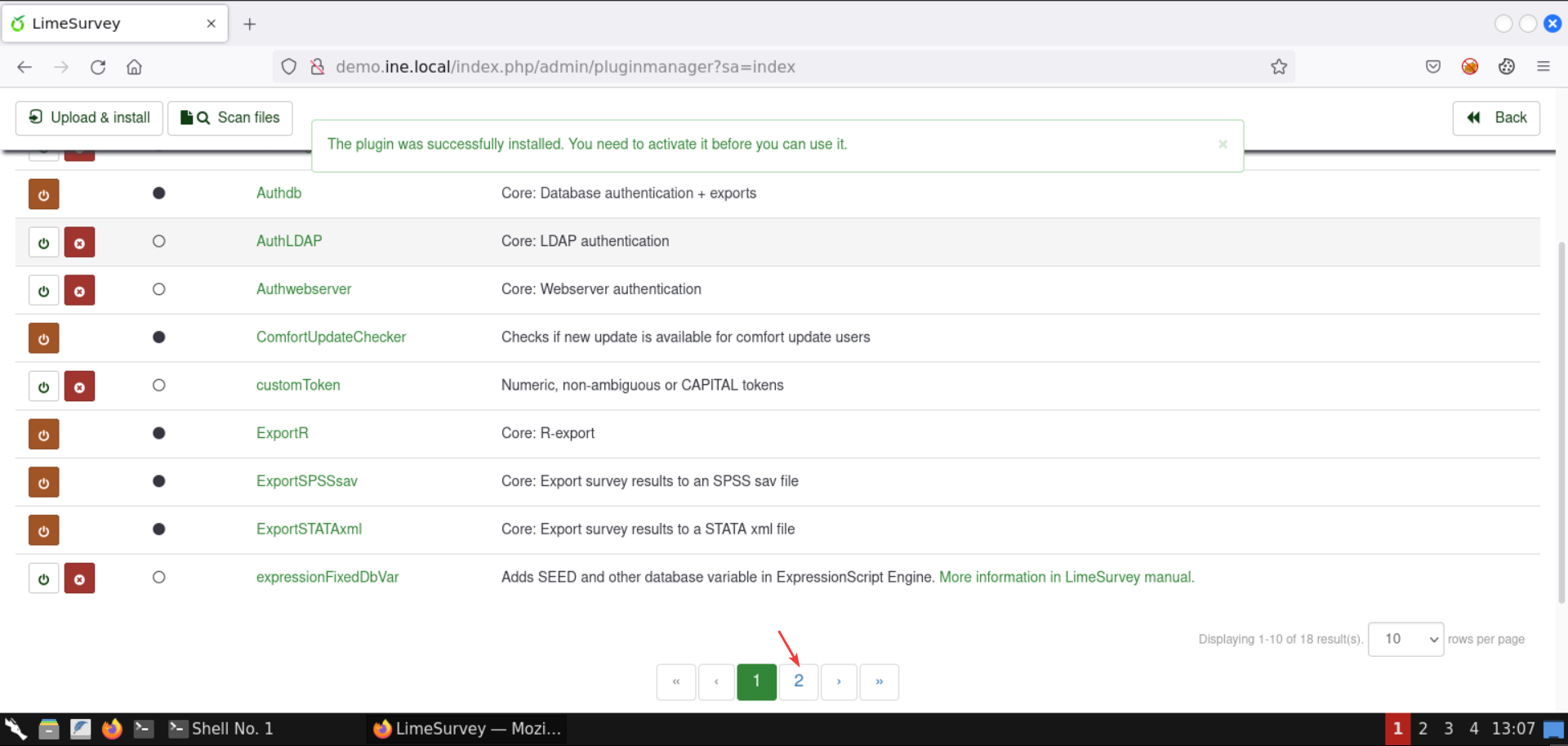Deactivate ExportSTATAxml power icon
1568x746 pixels.
pyautogui.click(x=43, y=530)
